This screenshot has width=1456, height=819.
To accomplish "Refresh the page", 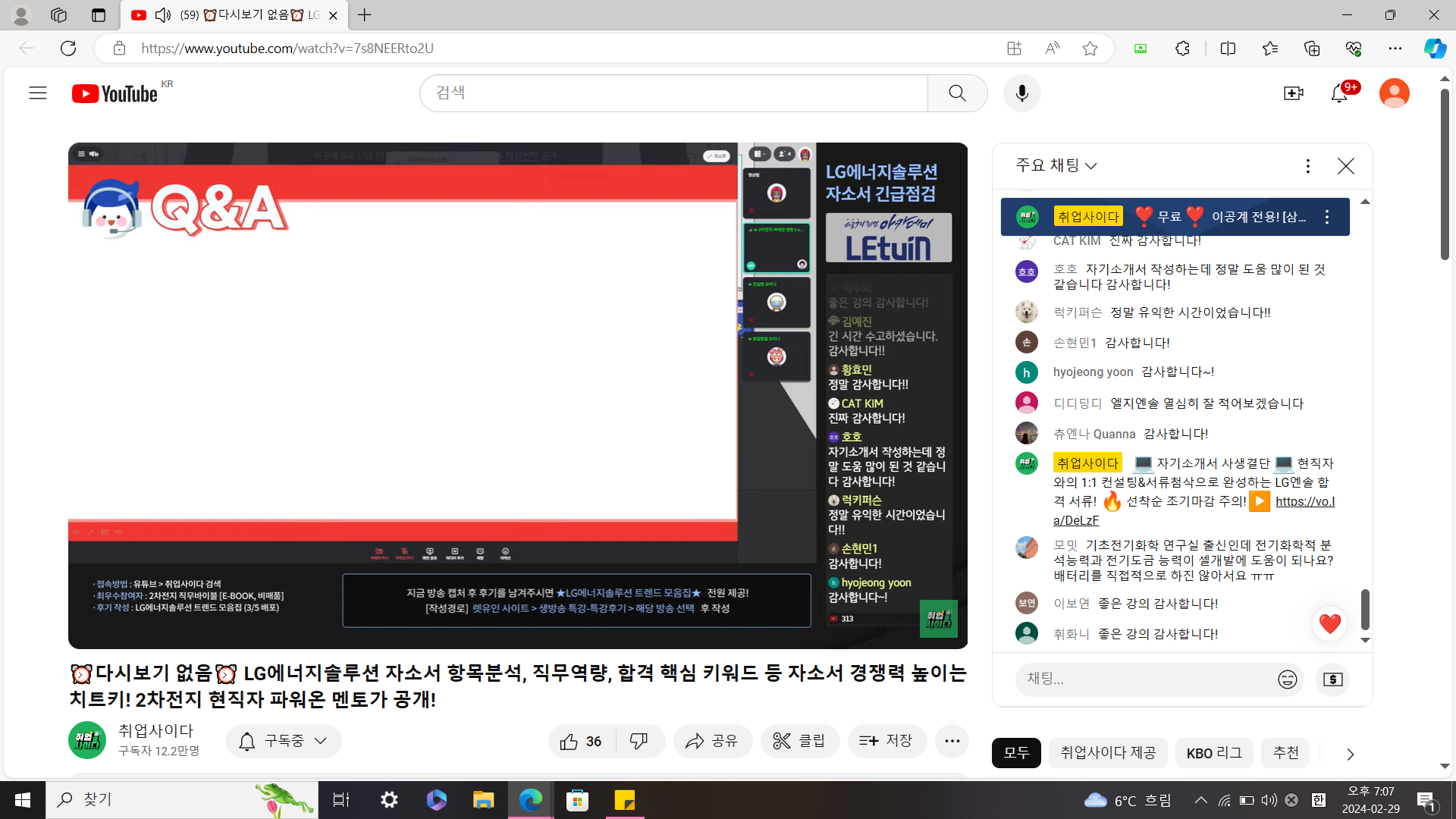I will pos(68,49).
